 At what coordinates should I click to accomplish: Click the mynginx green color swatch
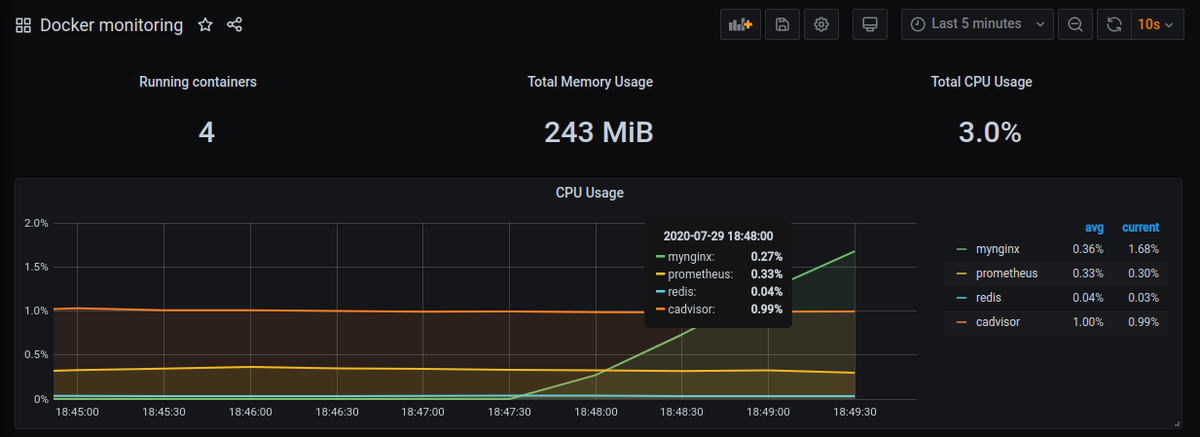(x=961, y=248)
